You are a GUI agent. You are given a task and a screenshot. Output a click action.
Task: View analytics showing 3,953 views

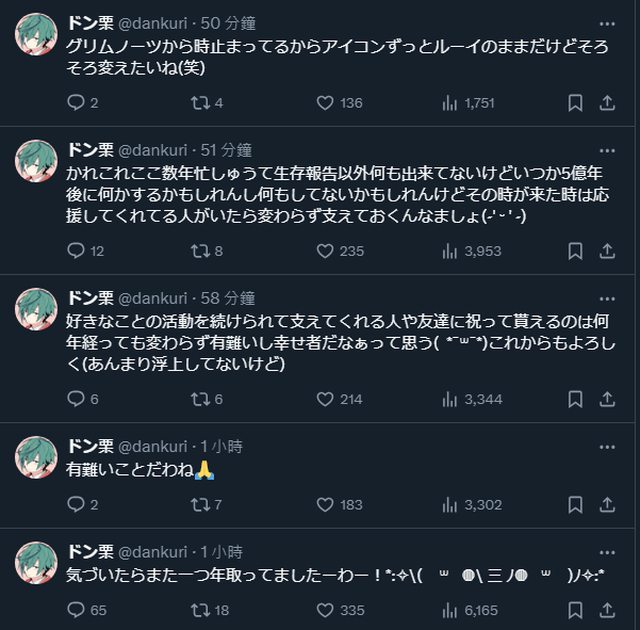point(450,251)
